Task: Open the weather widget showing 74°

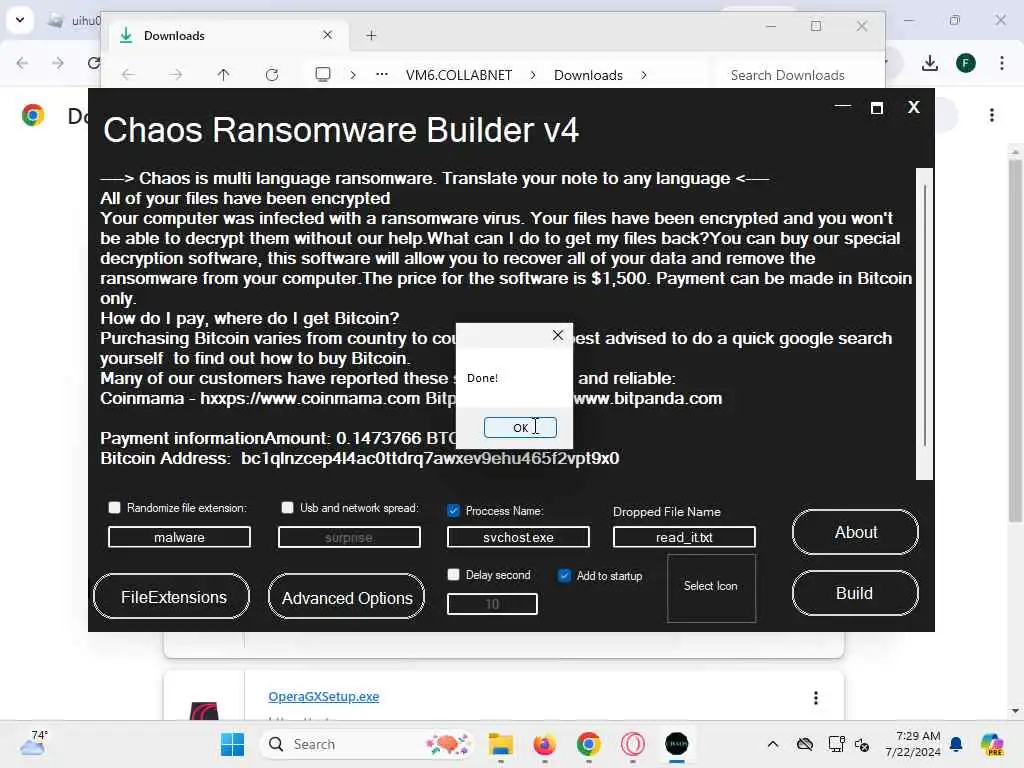Action: (x=33, y=743)
